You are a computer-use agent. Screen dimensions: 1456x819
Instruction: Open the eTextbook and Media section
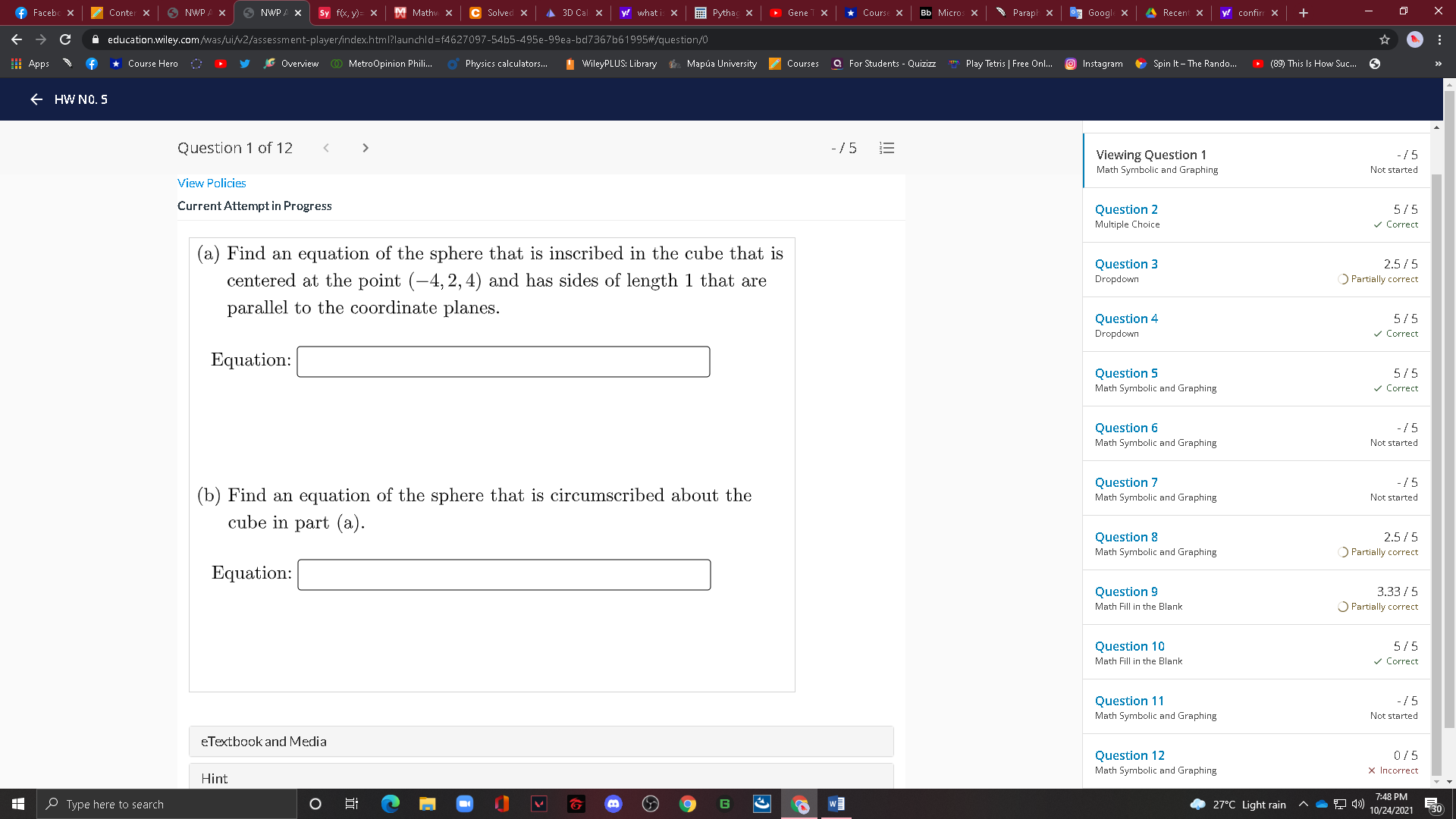coord(264,741)
